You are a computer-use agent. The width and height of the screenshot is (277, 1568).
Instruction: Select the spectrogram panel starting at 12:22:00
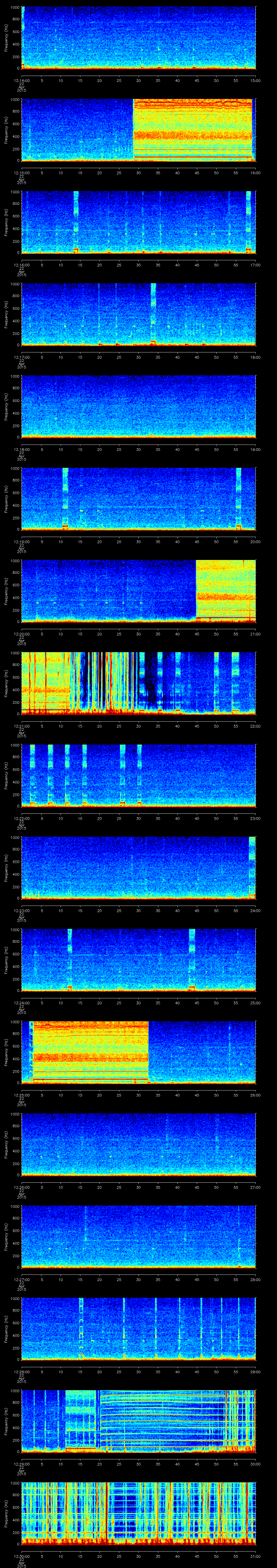point(139,775)
